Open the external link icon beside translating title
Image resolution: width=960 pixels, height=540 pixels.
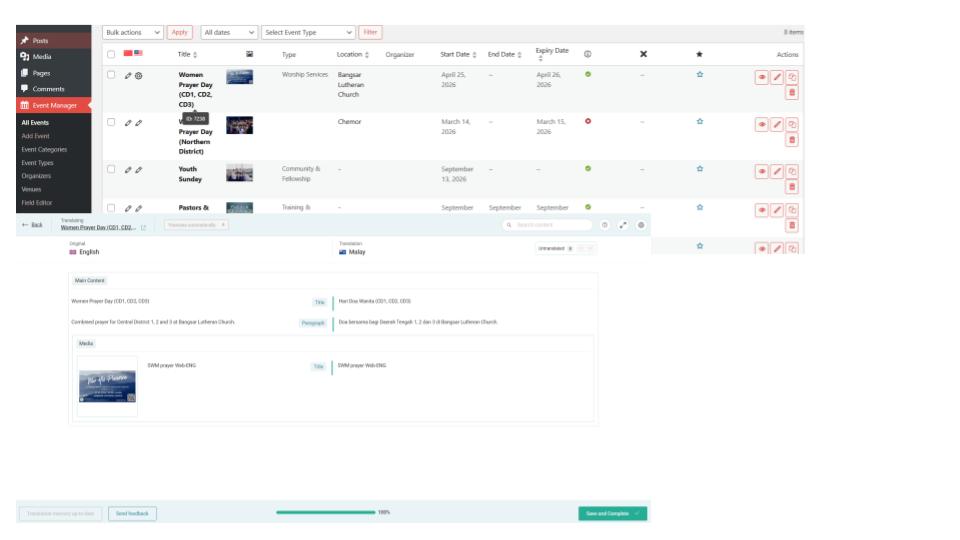(143, 228)
